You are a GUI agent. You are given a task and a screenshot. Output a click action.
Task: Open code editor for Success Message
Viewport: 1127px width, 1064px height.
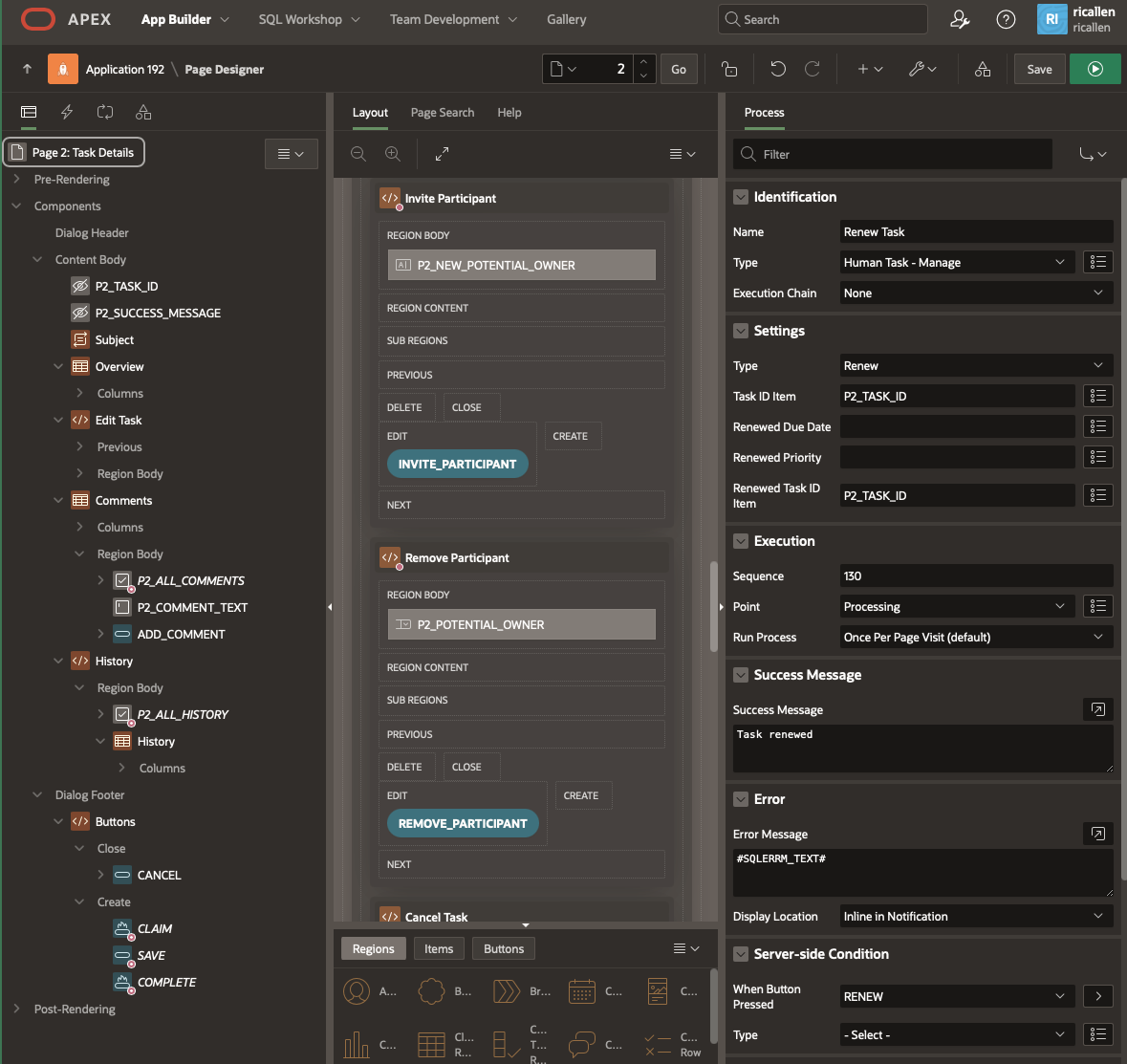(1097, 709)
